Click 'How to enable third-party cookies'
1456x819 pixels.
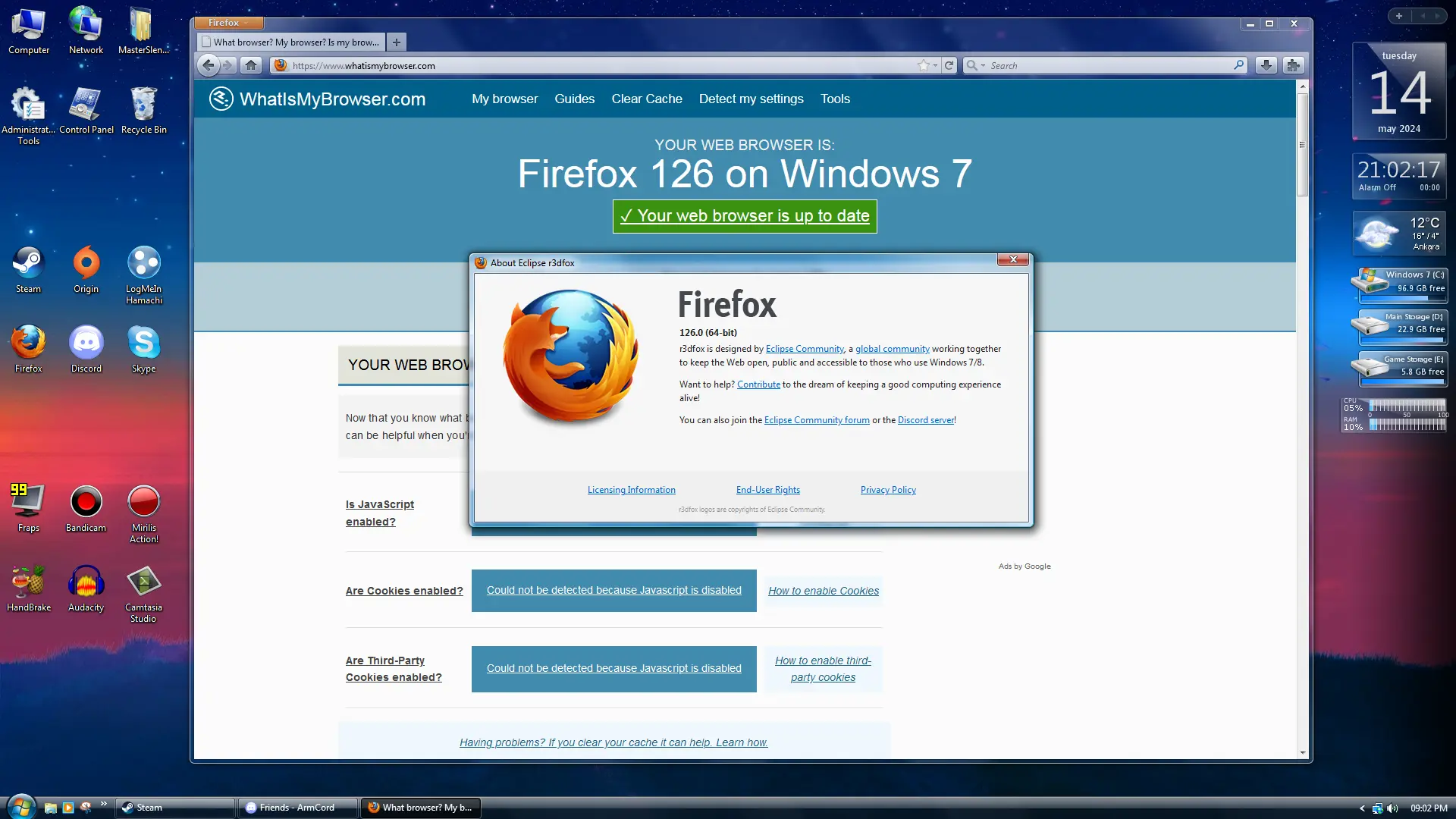pos(823,669)
